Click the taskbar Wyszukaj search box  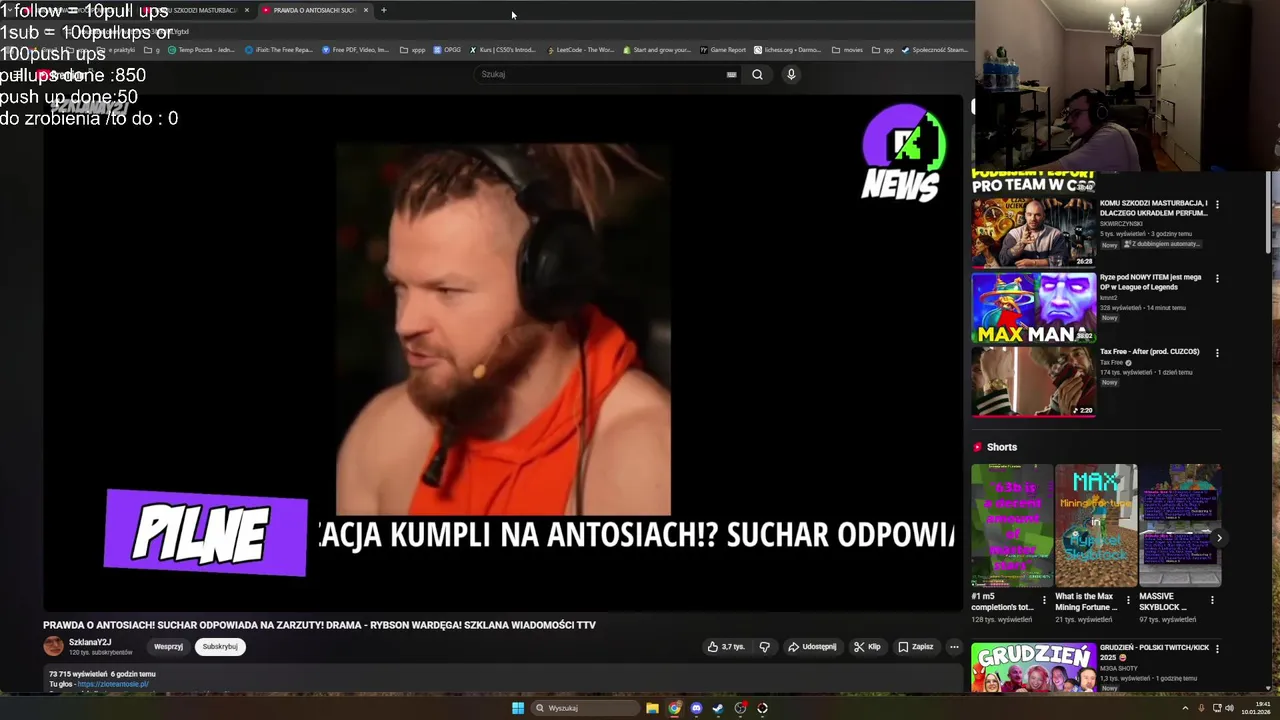586,708
